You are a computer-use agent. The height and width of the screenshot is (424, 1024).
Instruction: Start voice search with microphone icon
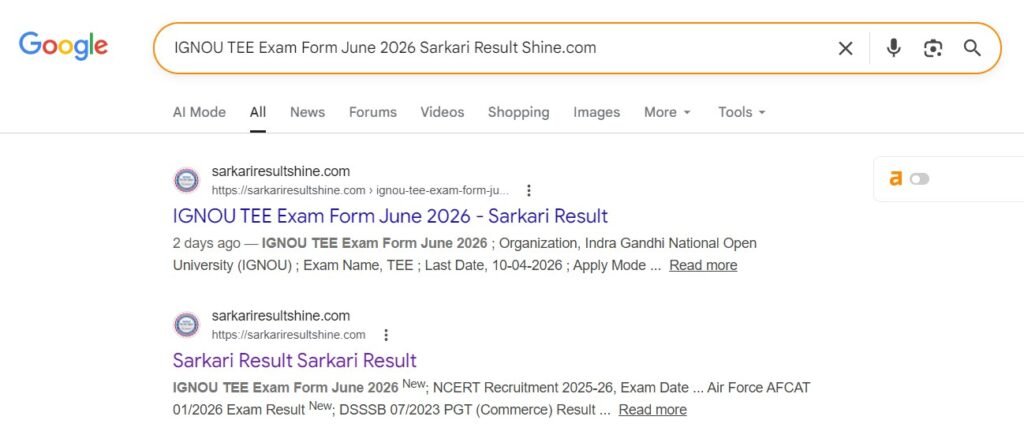coord(893,48)
